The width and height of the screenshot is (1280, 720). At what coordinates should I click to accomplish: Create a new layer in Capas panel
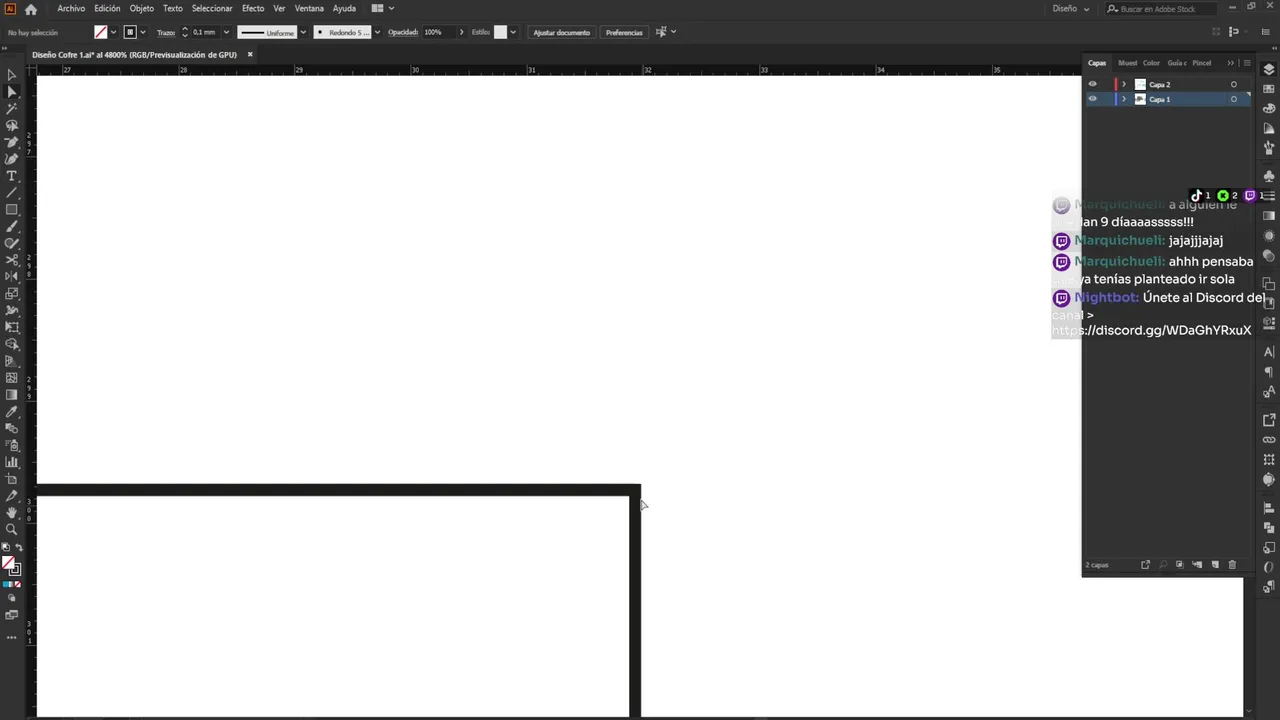(1215, 565)
